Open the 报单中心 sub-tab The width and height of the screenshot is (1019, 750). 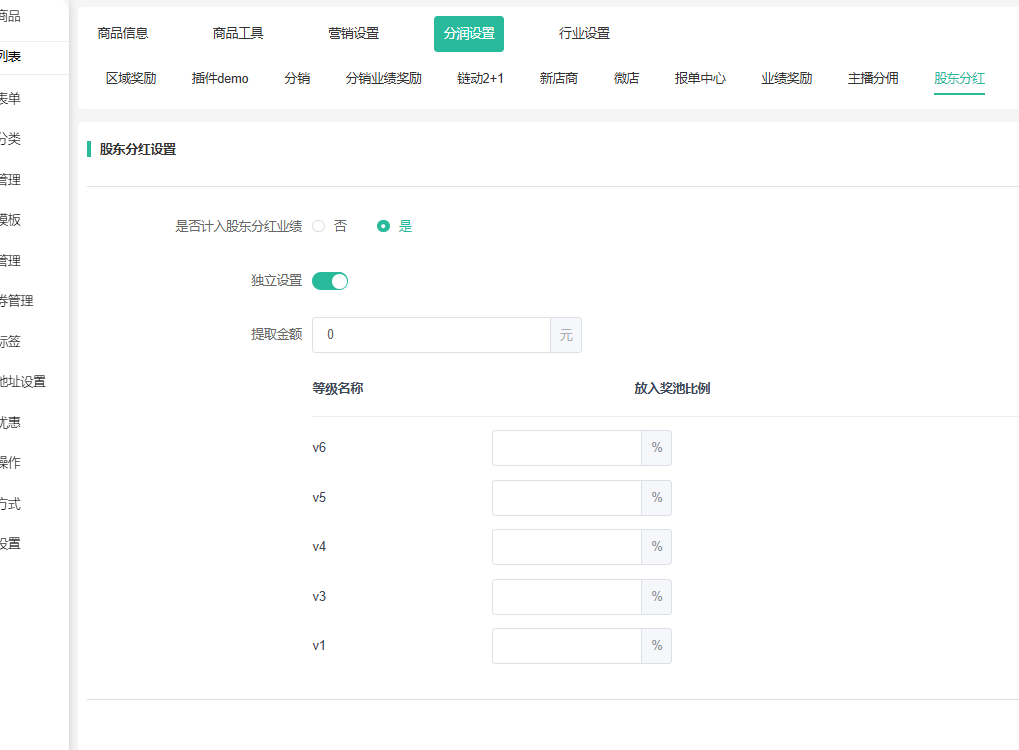700,78
